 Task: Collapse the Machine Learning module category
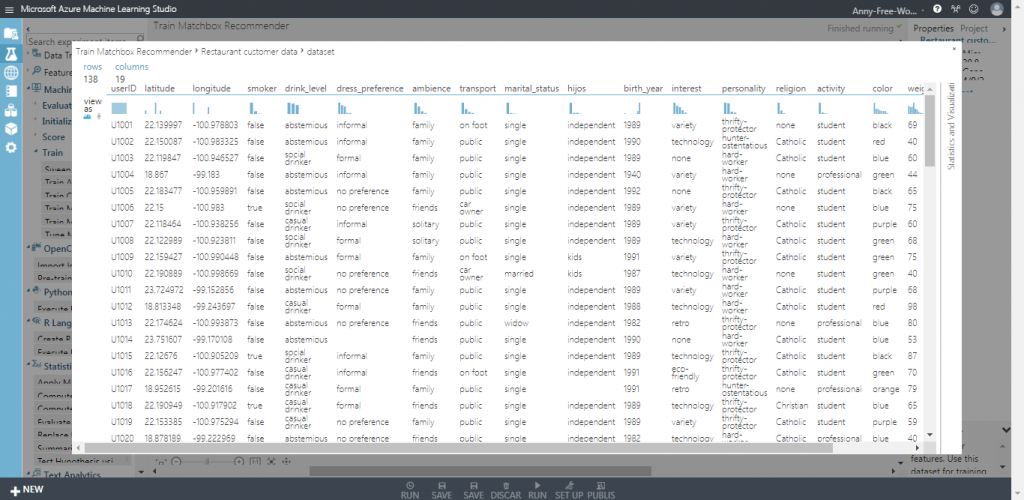tap(27, 89)
